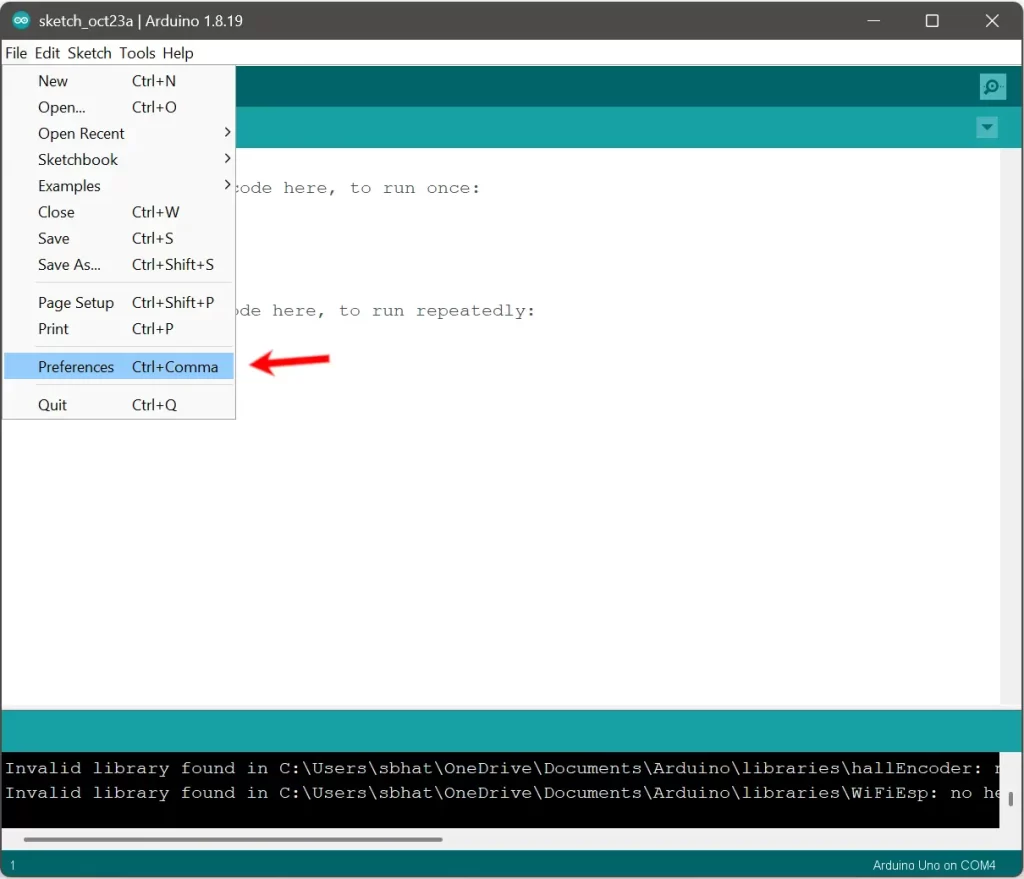
Task: Open the tab options dropdown arrow
Action: (987, 128)
